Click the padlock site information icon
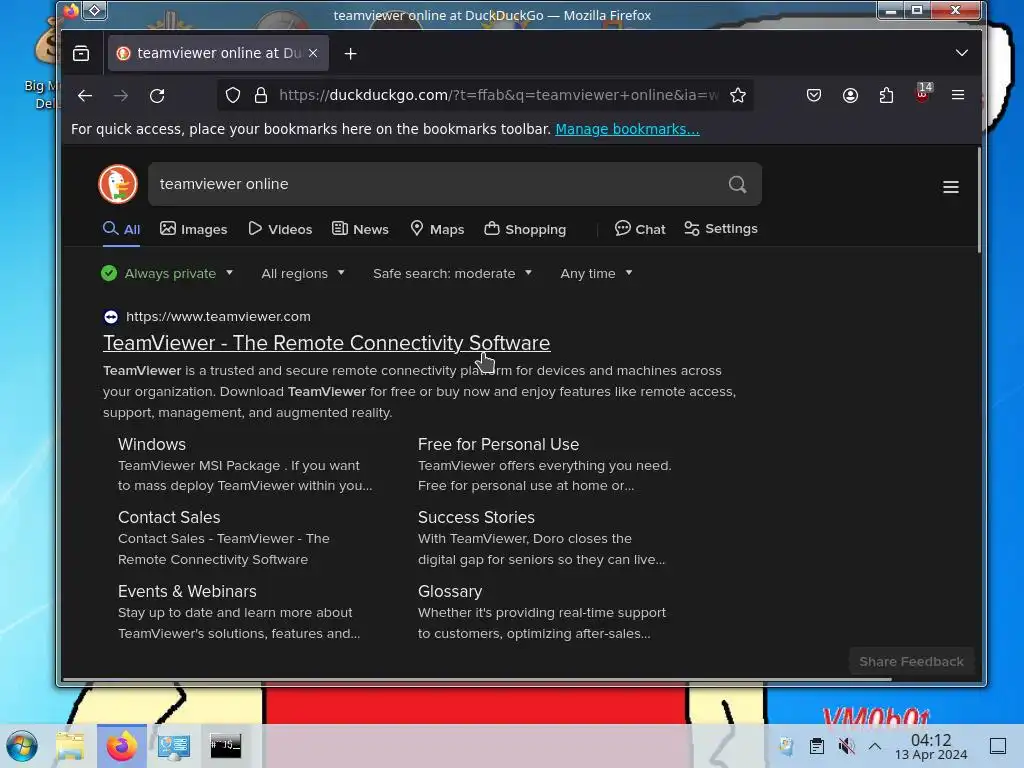1024x768 pixels. click(x=261, y=95)
